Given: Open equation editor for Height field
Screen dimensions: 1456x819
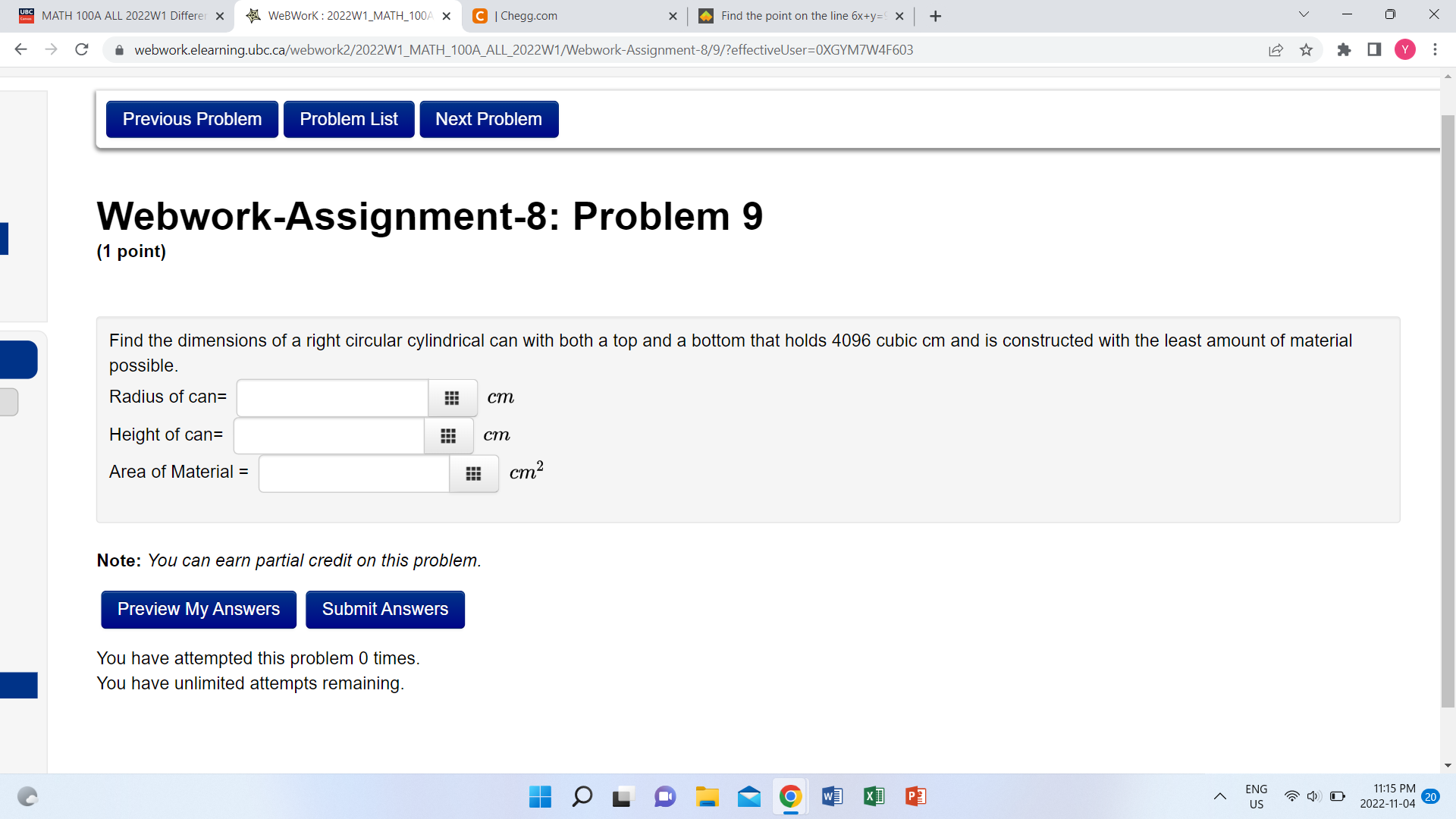Looking at the screenshot, I should (448, 436).
